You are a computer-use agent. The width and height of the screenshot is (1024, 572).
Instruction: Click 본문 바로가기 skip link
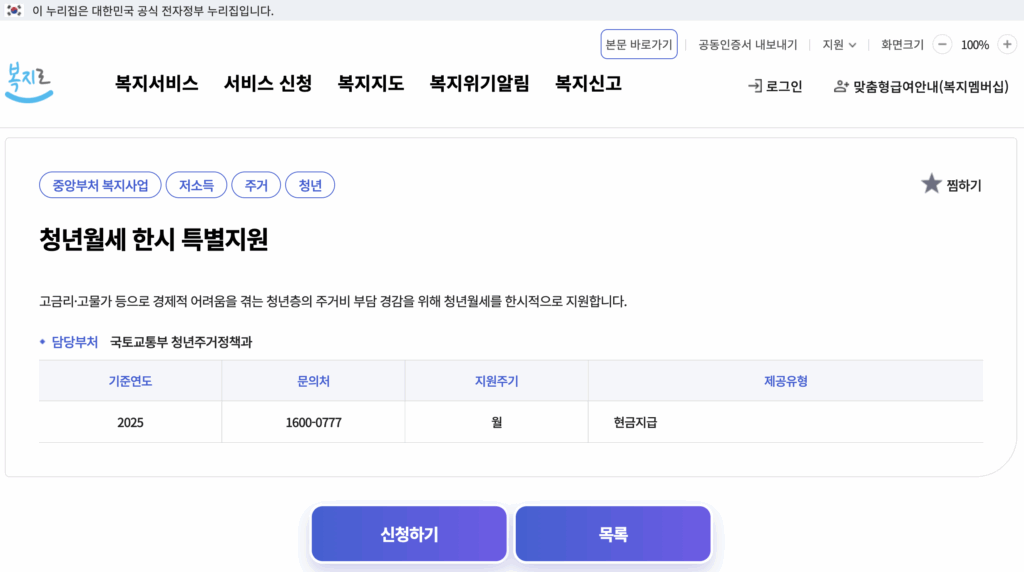pos(639,44)
